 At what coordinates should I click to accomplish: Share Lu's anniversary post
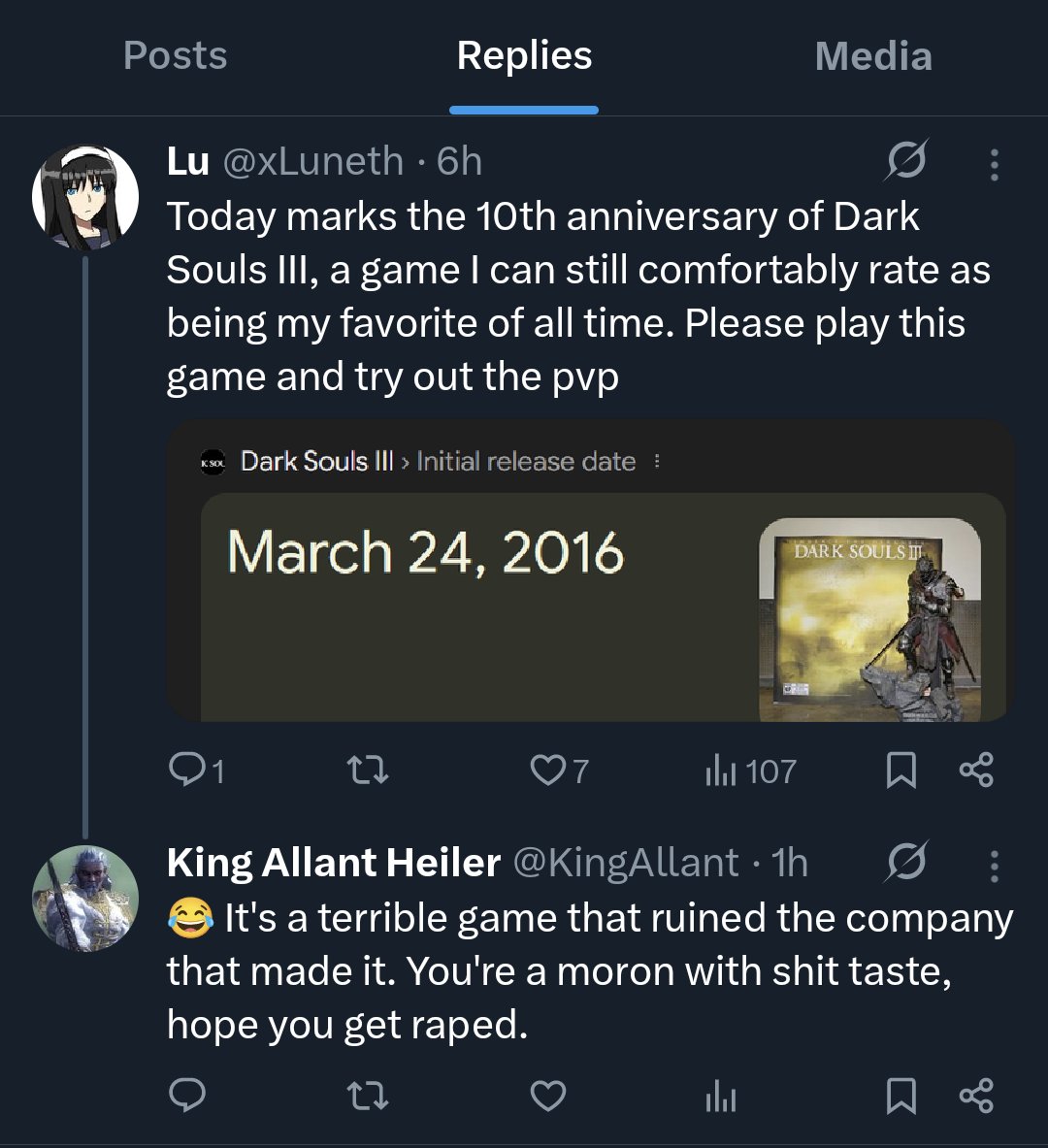976,771
